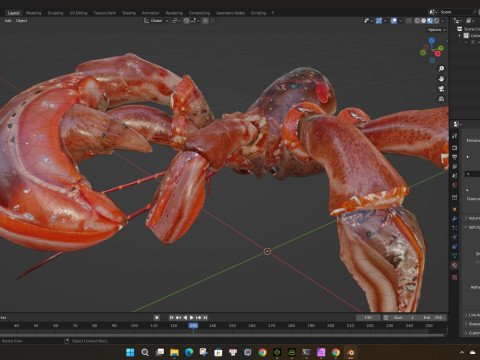480x360 pixels.
Task: Open the Global transform orientation dropdown
Action: [156, 21]
